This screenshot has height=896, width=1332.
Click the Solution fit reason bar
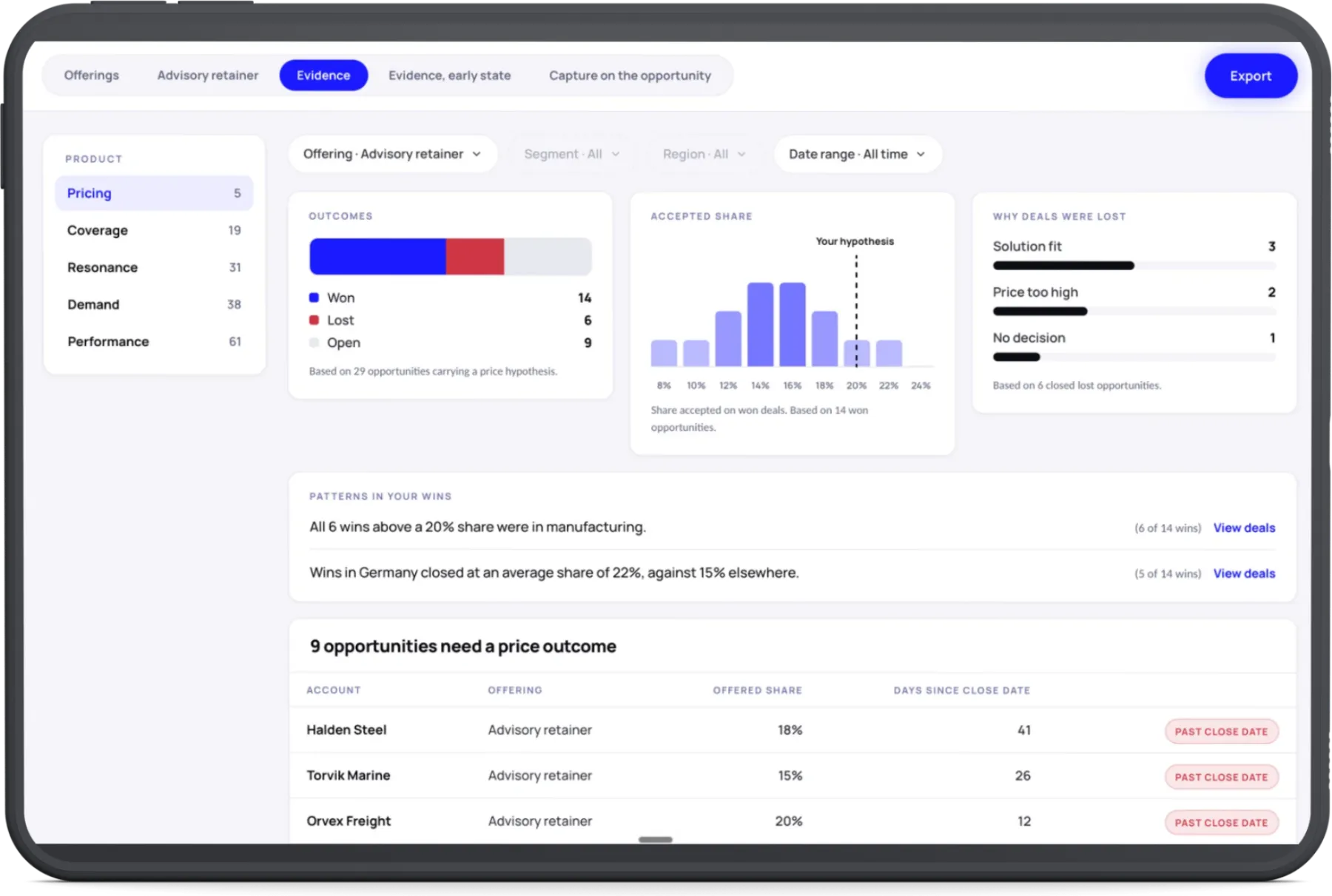[x=1134, y=266]
